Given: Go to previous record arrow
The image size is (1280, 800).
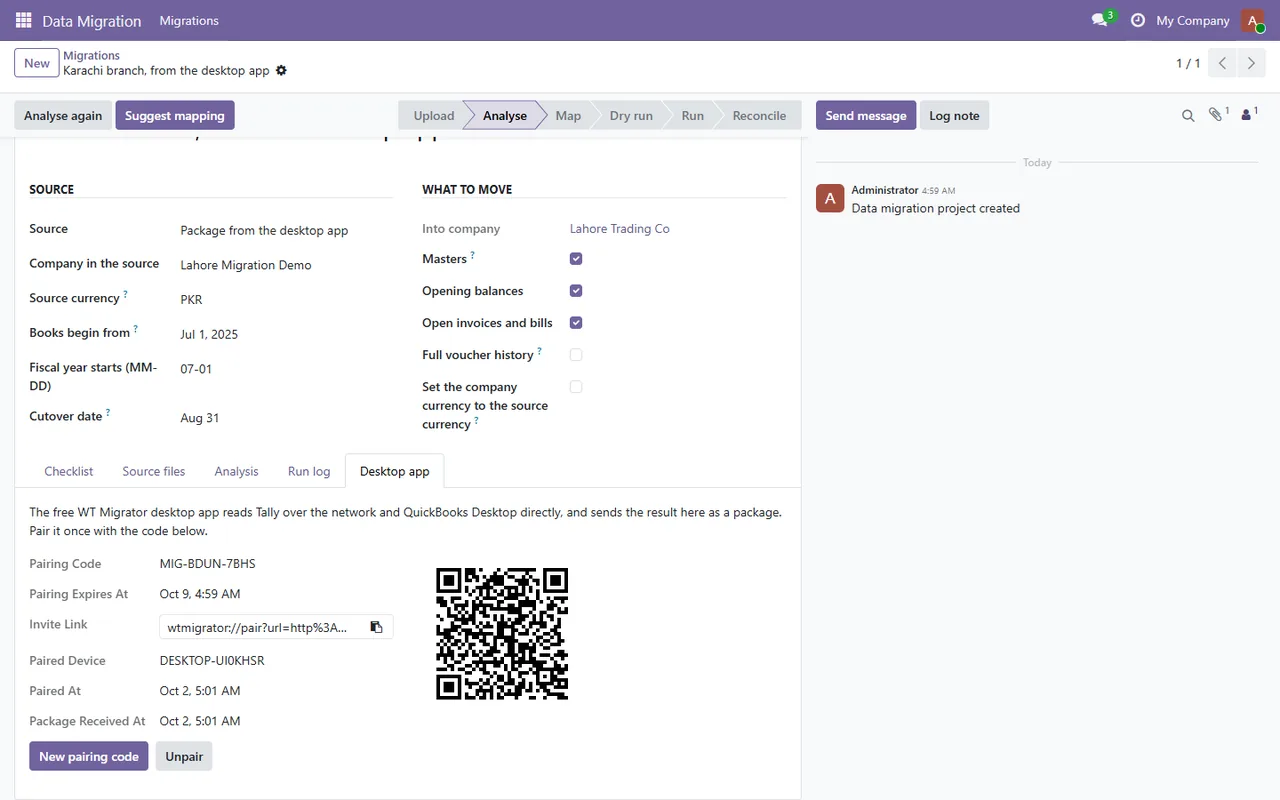Looking at the screenshot, I should (x=1222, y=63).
